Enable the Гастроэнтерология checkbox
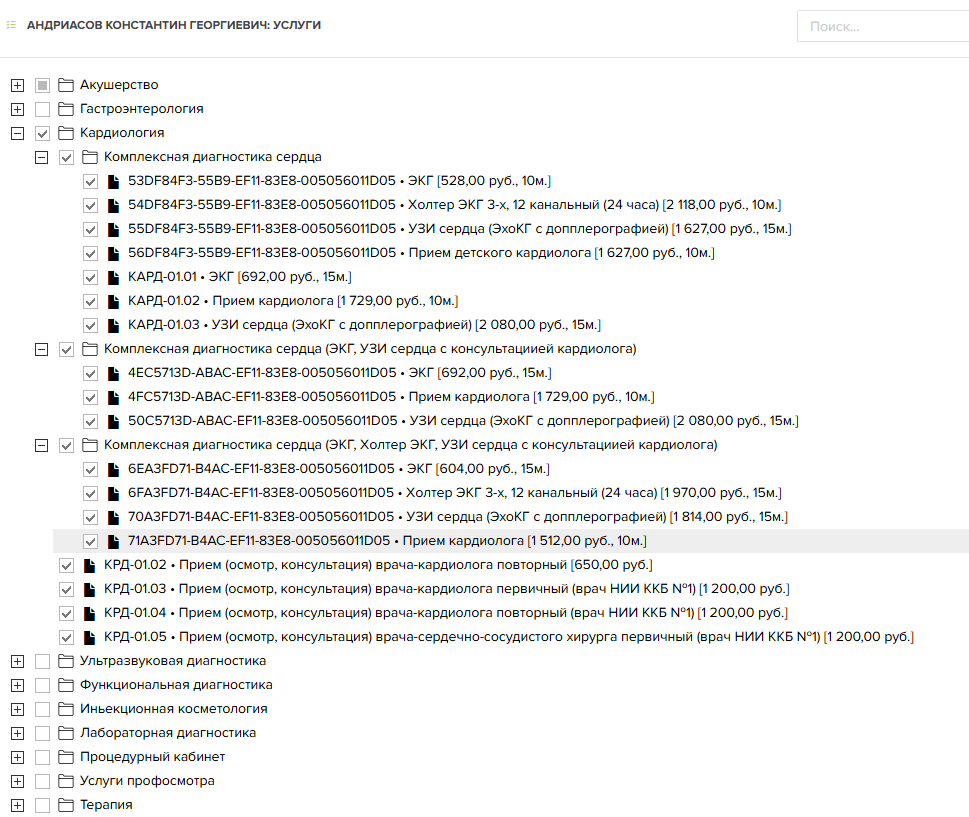This screenshot has height=817, width=969. (x=42, y=109)
